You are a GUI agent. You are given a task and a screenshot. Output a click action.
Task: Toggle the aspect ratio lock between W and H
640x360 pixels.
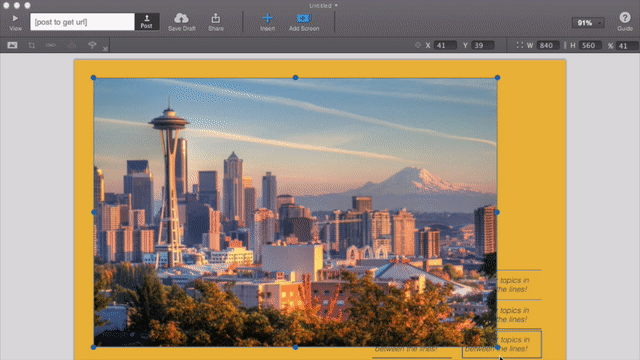pyautogui.click(x=565, y=45)
